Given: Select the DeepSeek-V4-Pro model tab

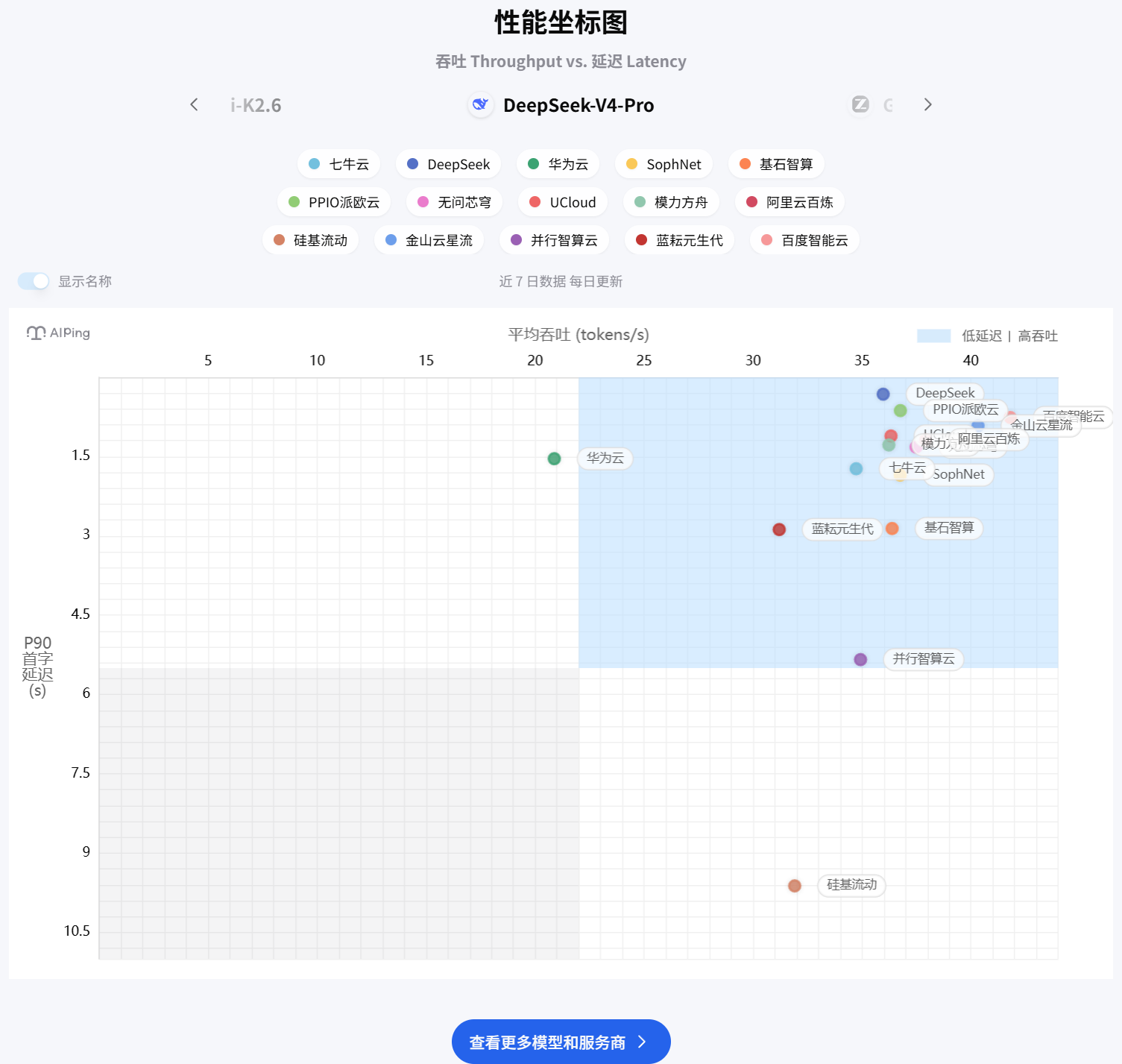Looking at the screenshot, I should pyautogui.click(x=561, y=105).
